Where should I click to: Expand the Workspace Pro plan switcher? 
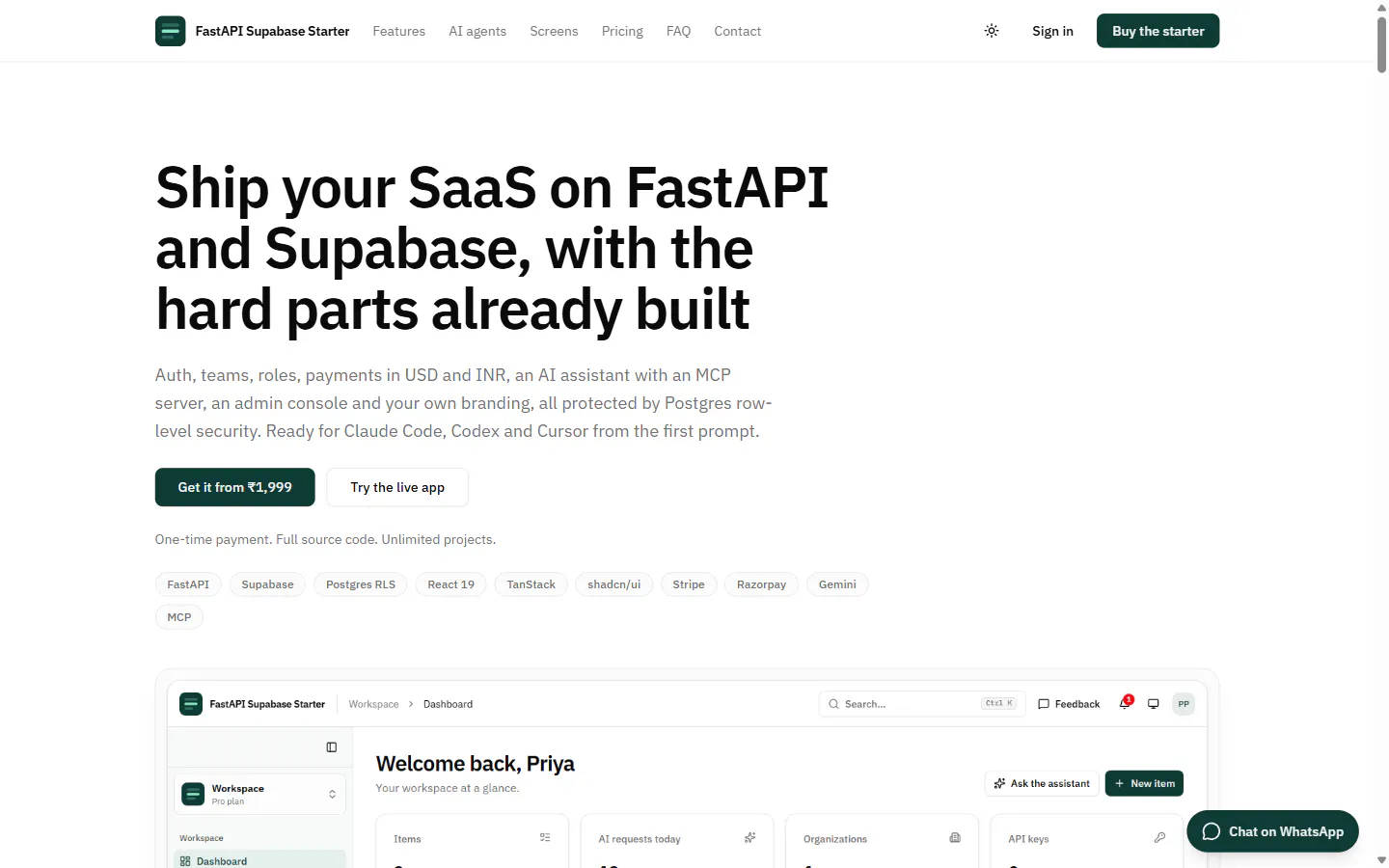point(259,795)
